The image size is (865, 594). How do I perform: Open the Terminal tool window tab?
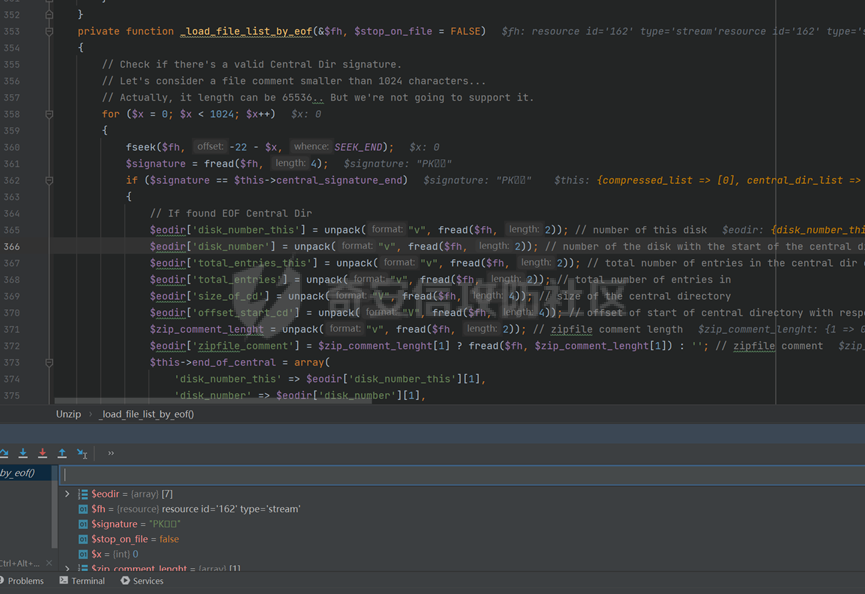tap(87, 580)
